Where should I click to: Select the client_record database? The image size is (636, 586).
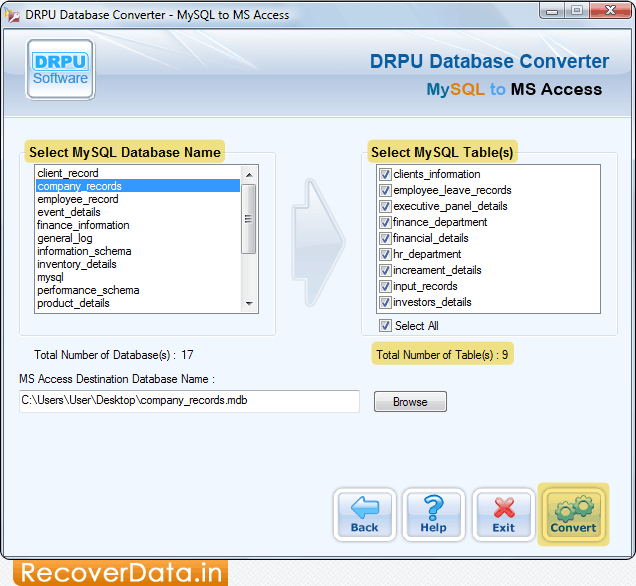(x=68, y=173)
